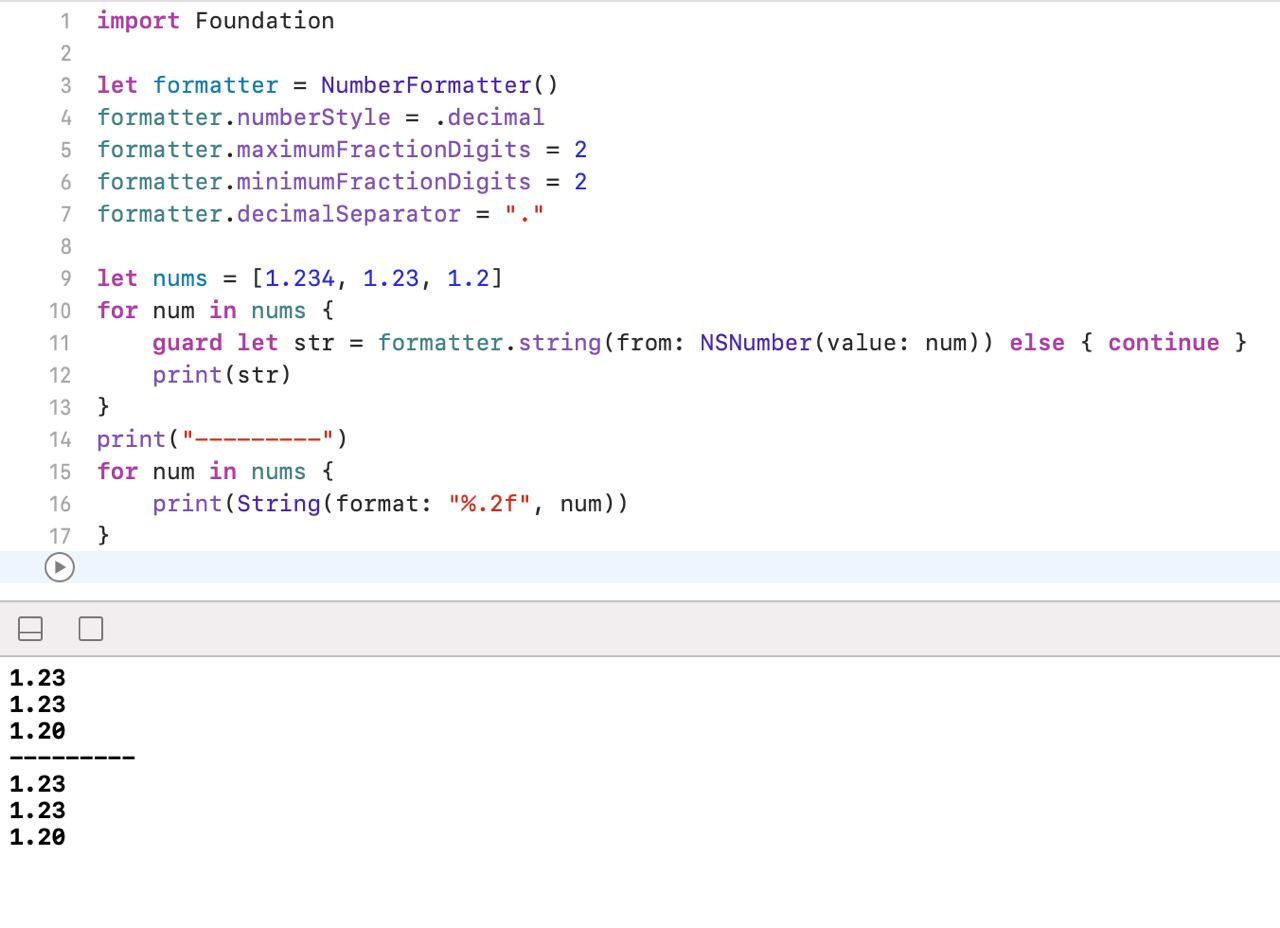Click 'NSNumber' on line 11
The width and height of the screenshot is (1280, 928).
756,342
